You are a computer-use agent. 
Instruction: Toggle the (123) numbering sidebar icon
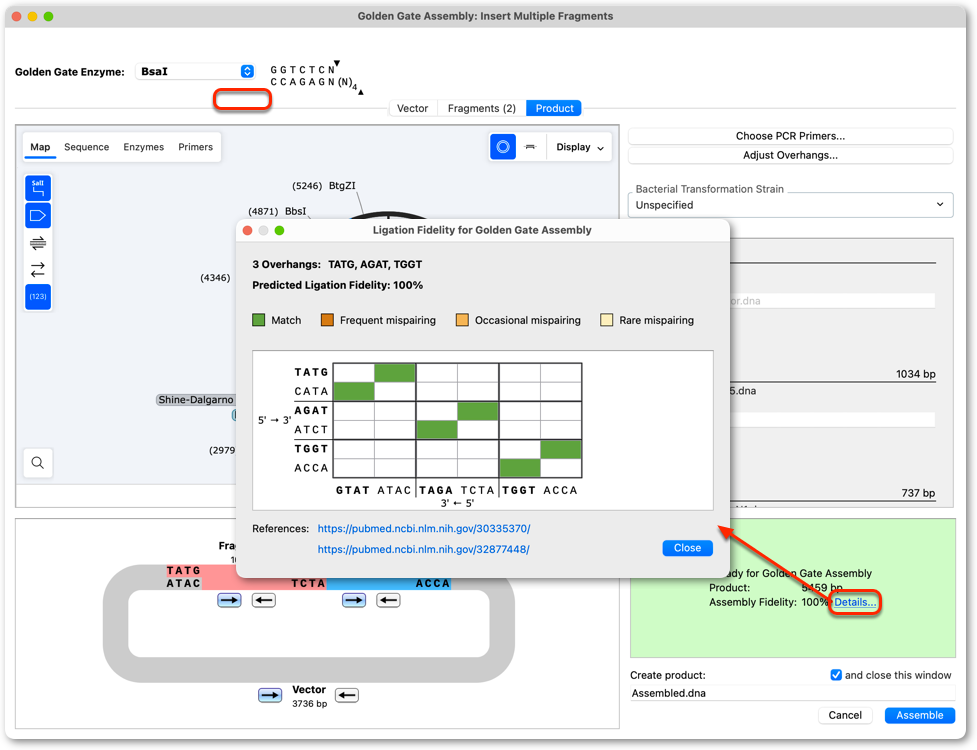pos(38,297)
